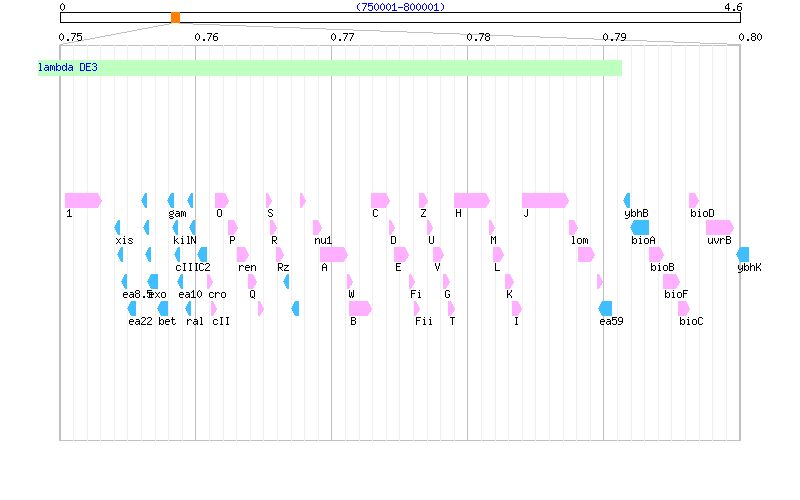Click the blue bioA gene arrow
The width and height of the screenshot is (800, 500).
point(640,227)
